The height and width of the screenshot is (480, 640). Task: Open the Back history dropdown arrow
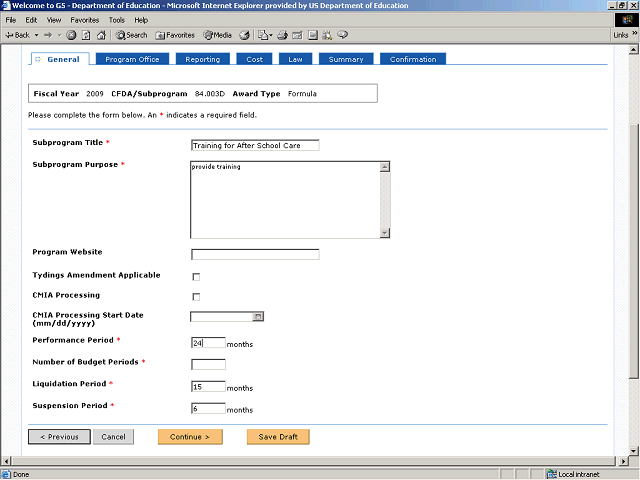(x=36, y=35)
